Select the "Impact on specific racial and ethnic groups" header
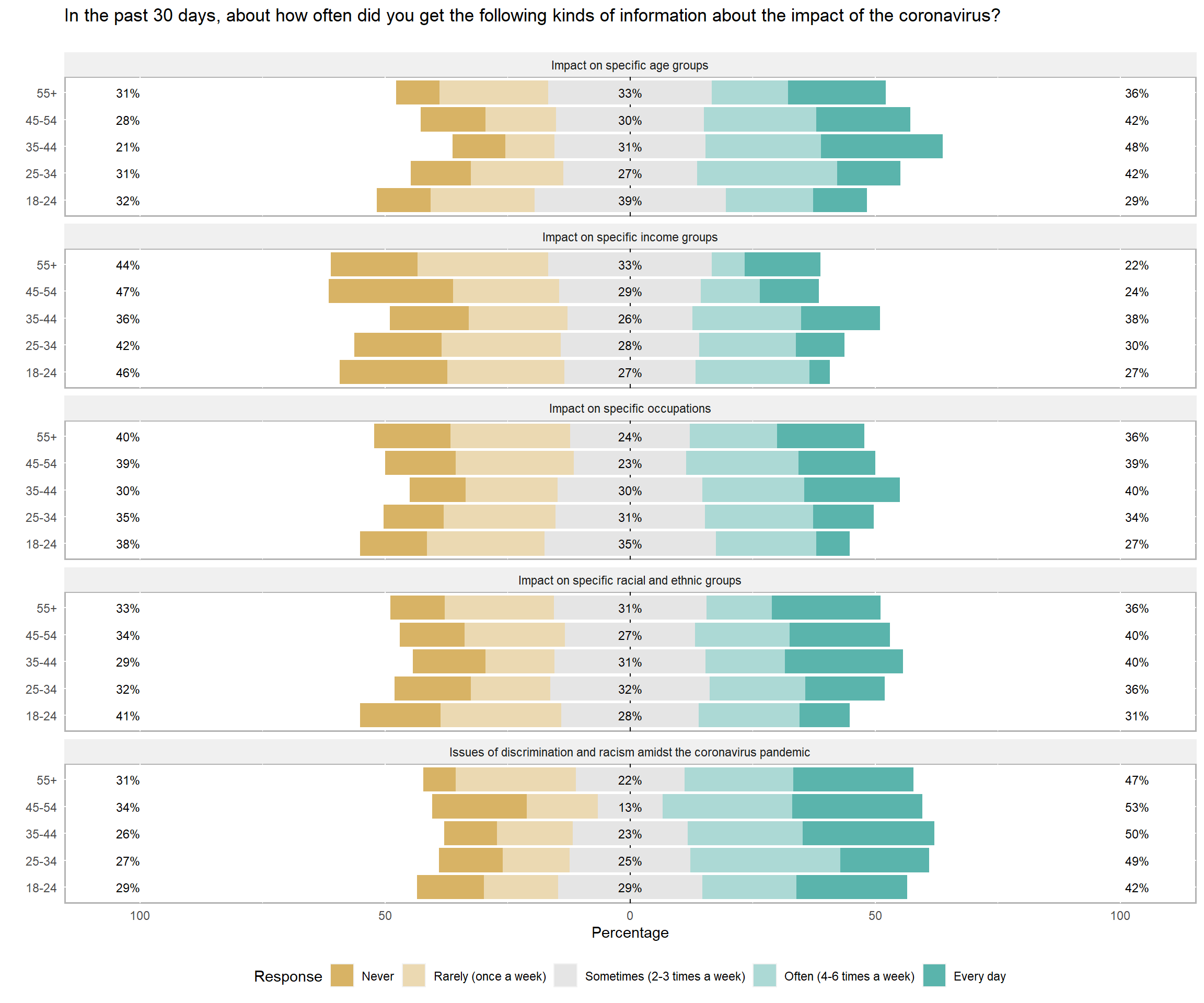The width and height of the screenshot is (1204, 1003). [x=630, y=580]
